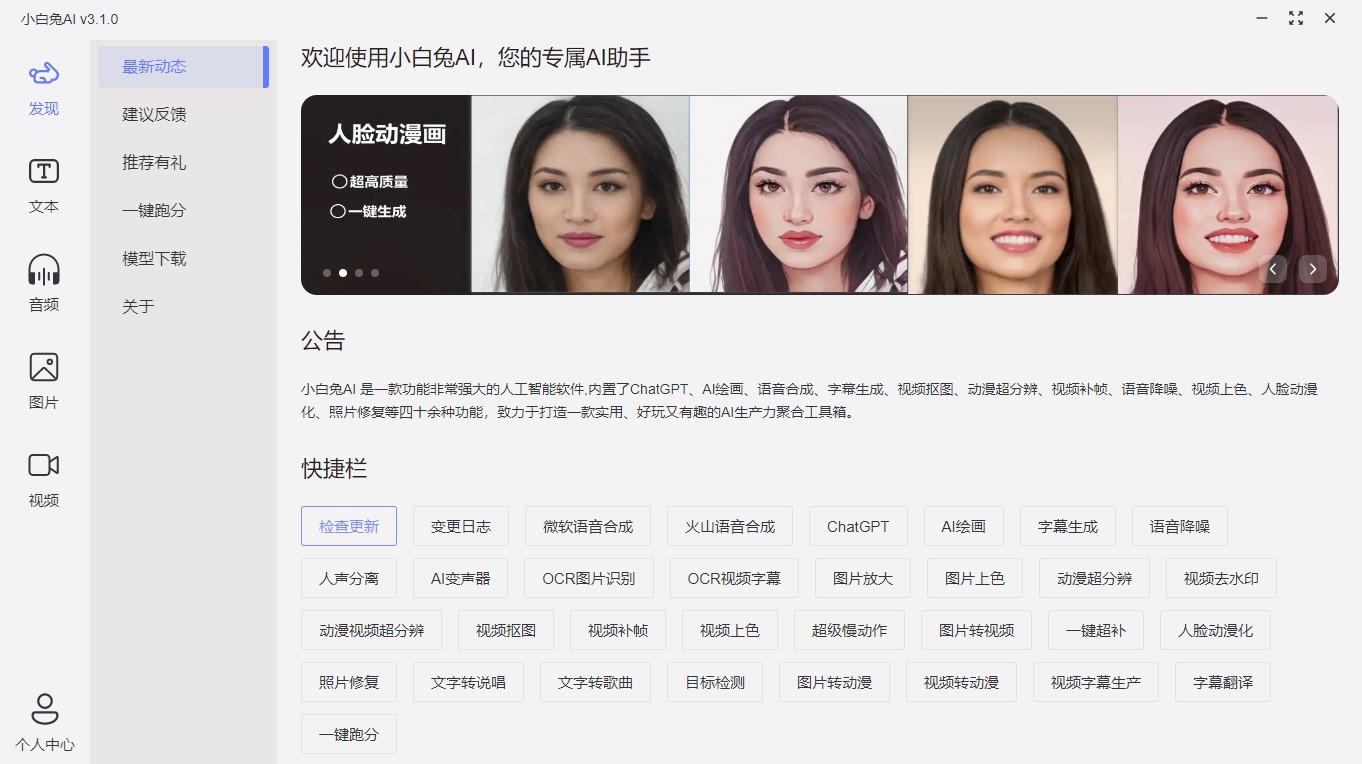Open 一键超补 shortcut

point(1096,630)
